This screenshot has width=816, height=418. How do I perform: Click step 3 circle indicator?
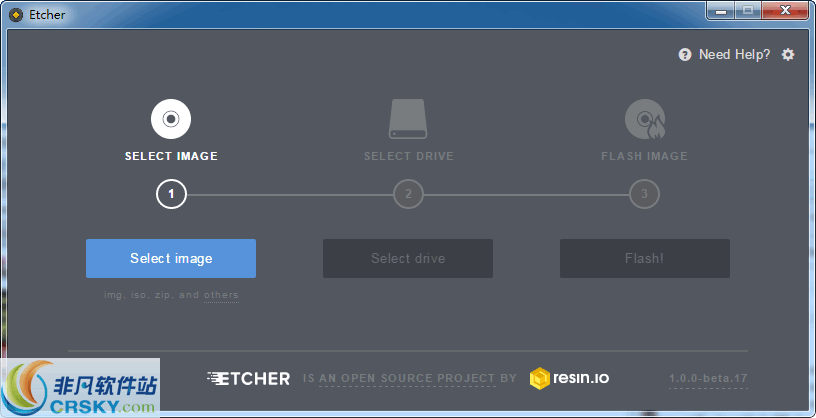pyautogui.click(x=644, y=194)
